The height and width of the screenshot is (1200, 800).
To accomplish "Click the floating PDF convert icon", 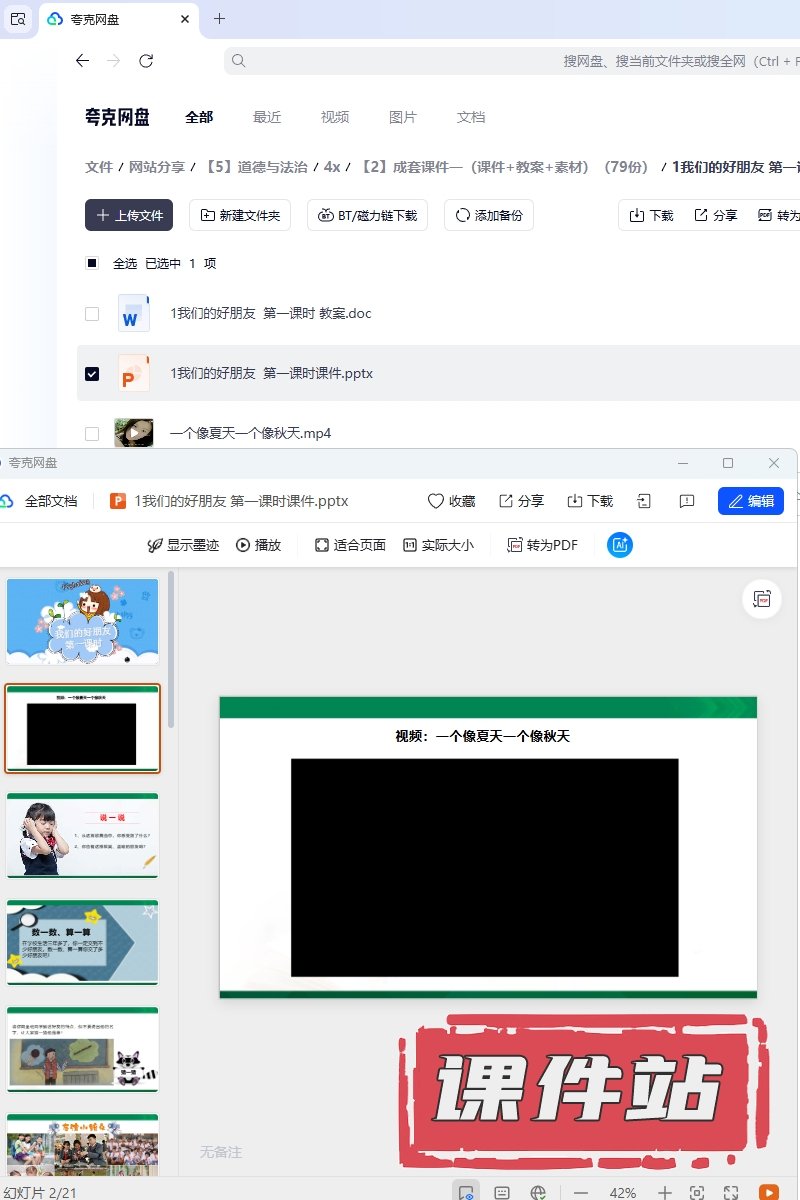I will (762, 599).
